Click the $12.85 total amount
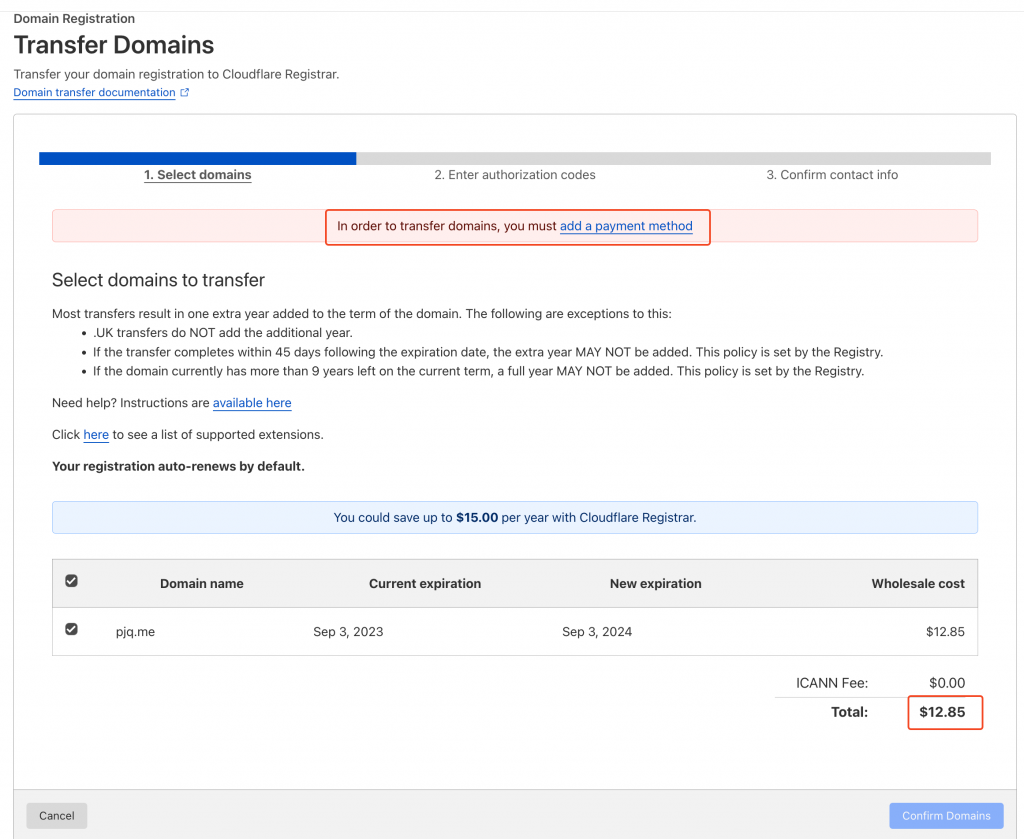This screenshot has height=839, width=1024. [942, 713]
